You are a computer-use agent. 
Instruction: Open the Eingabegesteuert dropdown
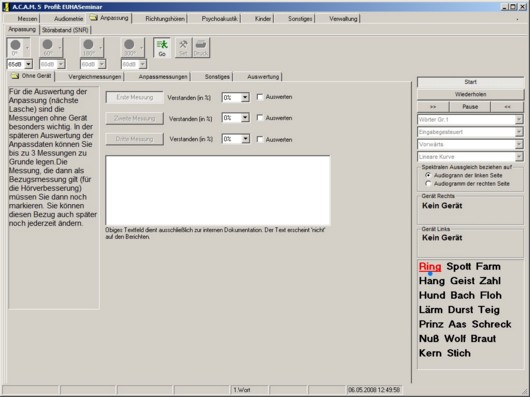point(519,132)
